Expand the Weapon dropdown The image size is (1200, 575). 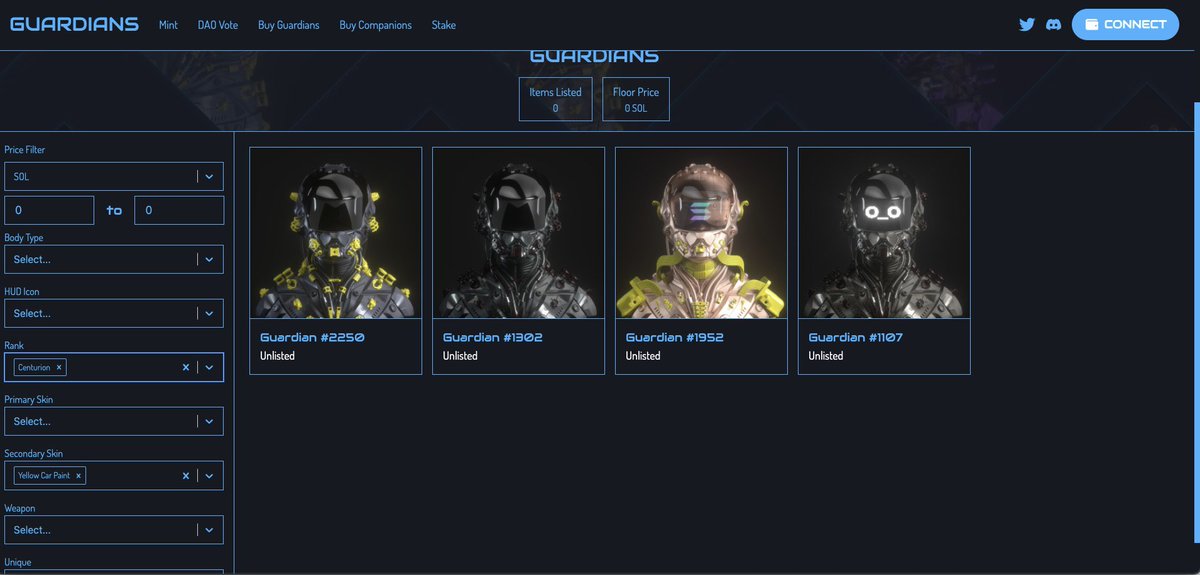(x=114, y=530)
